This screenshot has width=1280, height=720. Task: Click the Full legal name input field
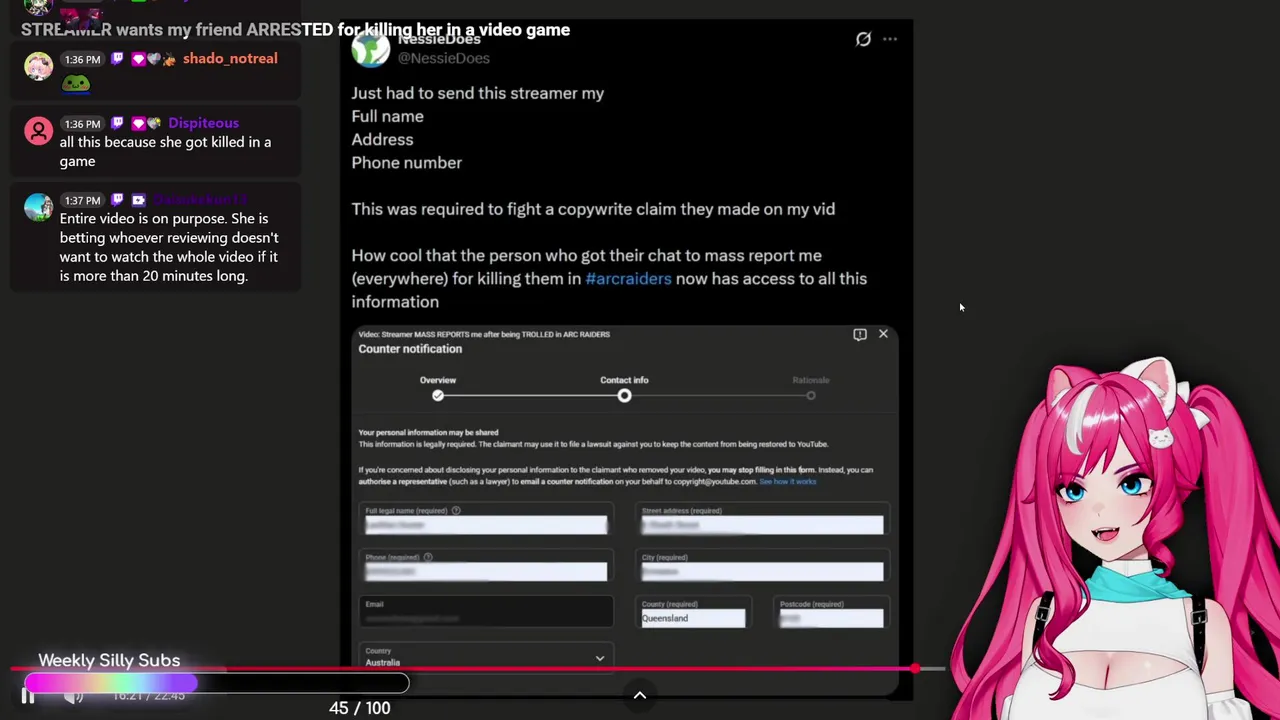(x=485, y=525)
